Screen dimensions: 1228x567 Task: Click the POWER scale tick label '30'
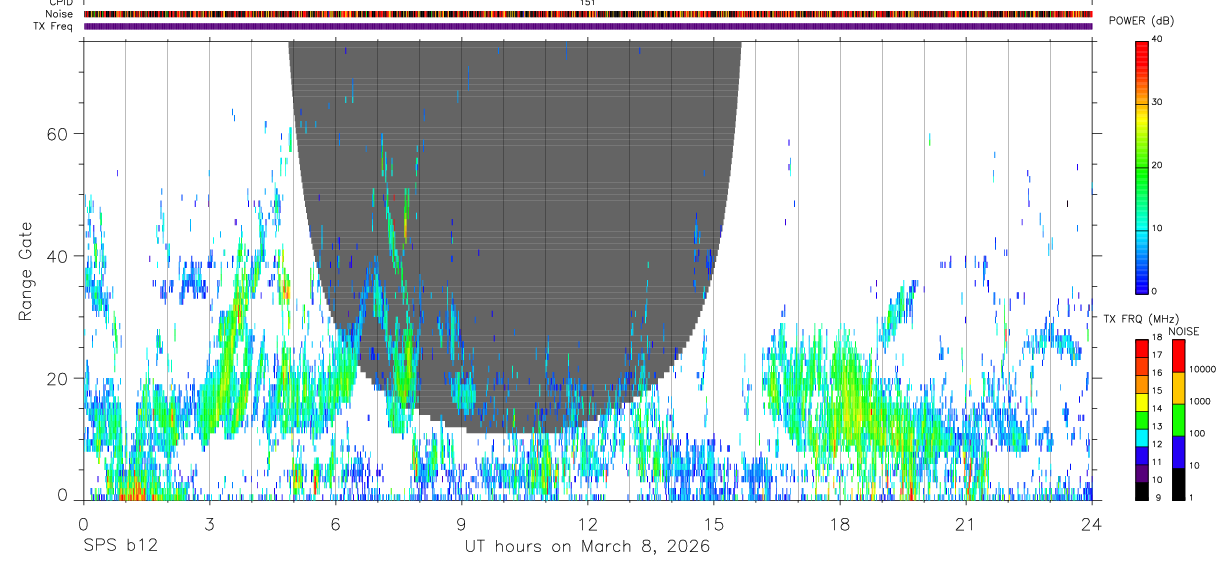tap(1156, 102)
